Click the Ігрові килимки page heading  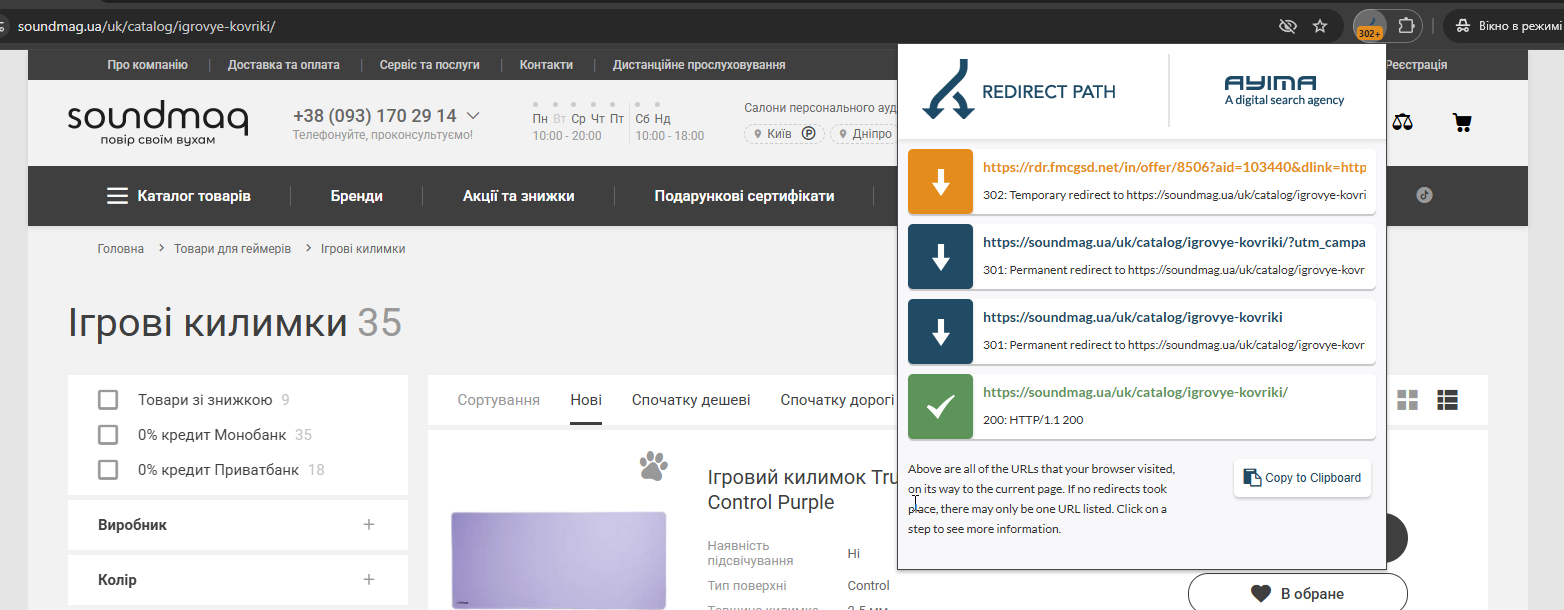(208, 323)
